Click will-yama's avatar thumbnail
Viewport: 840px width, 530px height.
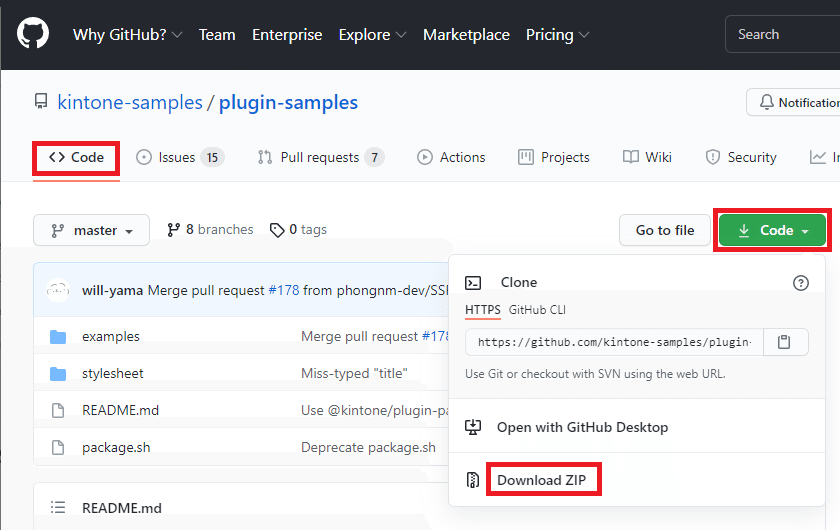58,290
